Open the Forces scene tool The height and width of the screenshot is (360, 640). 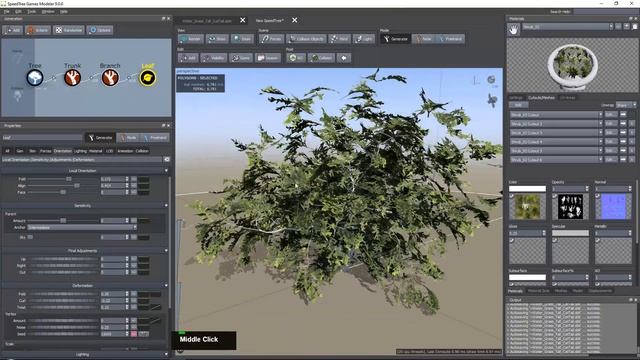point(272,39)
